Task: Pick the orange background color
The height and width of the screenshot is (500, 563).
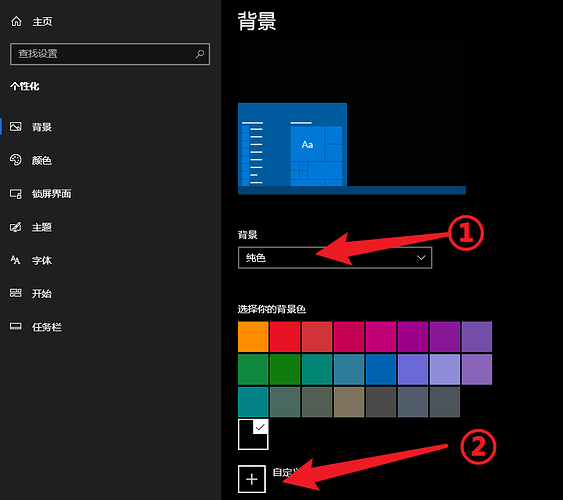Action: 253,337
